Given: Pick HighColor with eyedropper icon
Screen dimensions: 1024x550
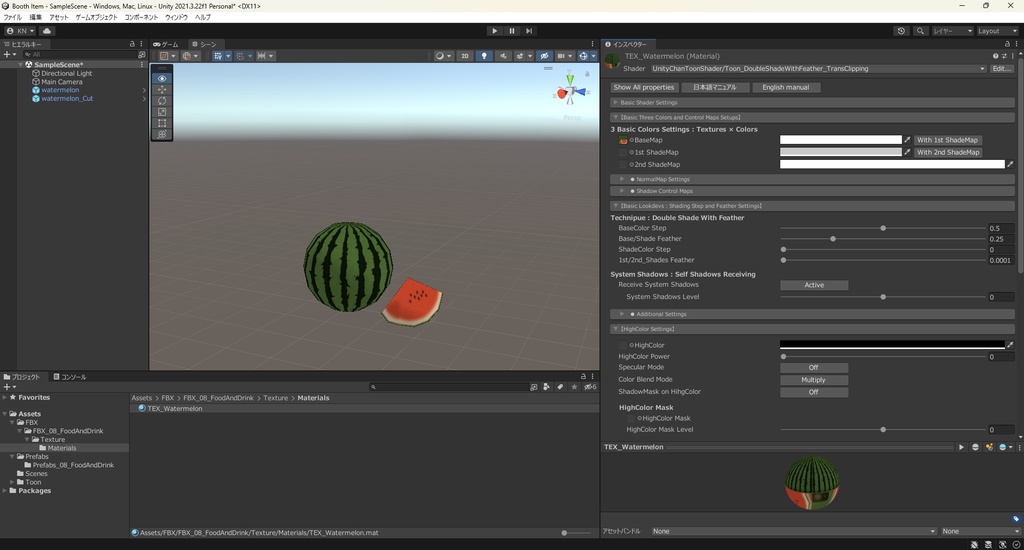Looking at the screenshot, I should (x=1010, y=345).
